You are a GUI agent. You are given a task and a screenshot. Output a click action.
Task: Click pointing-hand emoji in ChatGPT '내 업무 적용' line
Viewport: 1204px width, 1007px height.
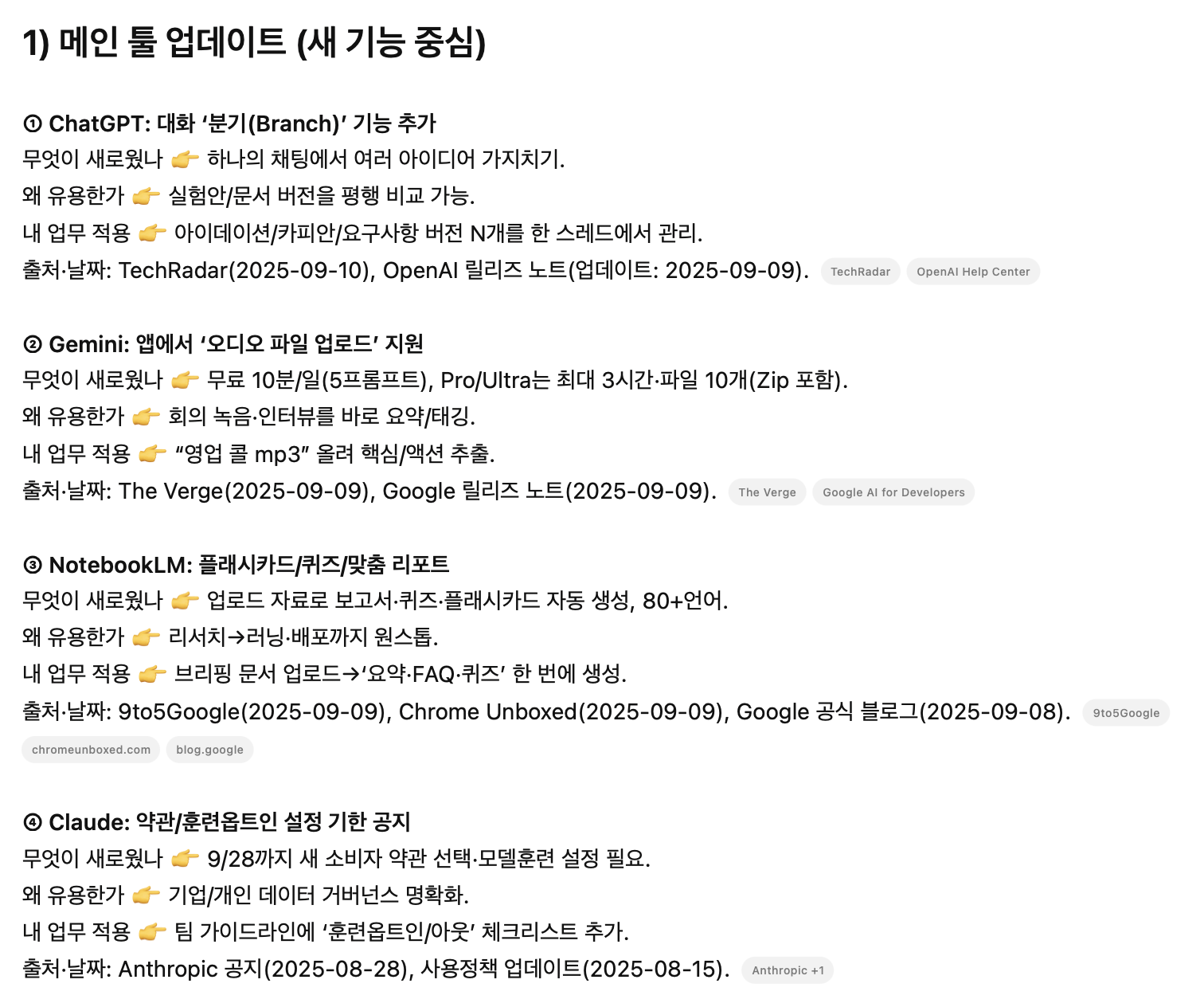(x=152, y=233)
